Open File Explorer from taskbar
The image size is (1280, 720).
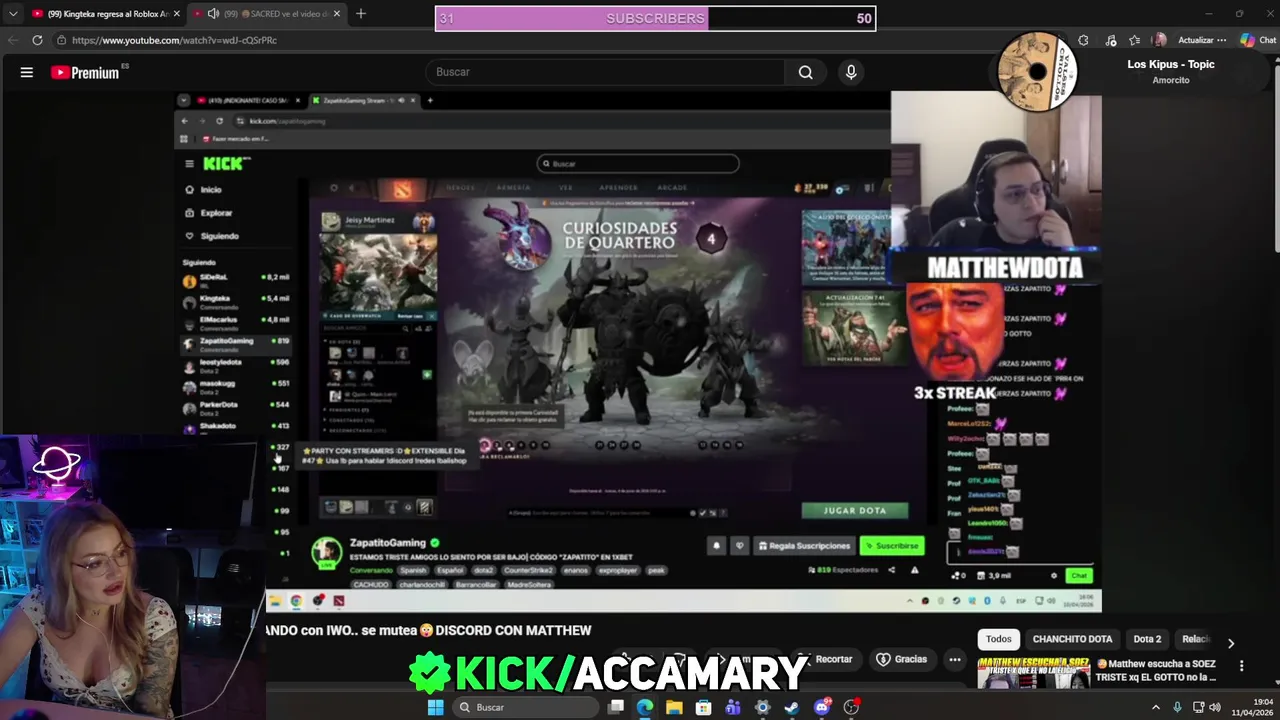coord(674,707)
